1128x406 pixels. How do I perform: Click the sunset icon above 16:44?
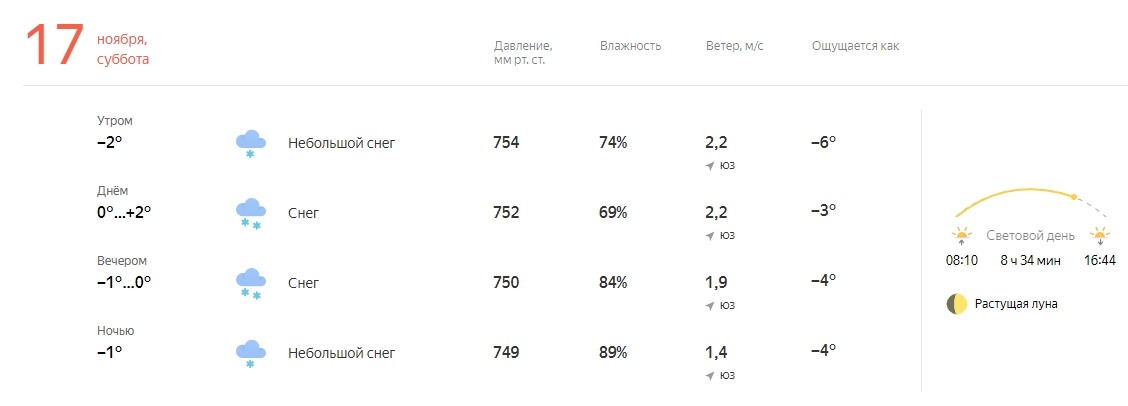[x=1100, y=236]
